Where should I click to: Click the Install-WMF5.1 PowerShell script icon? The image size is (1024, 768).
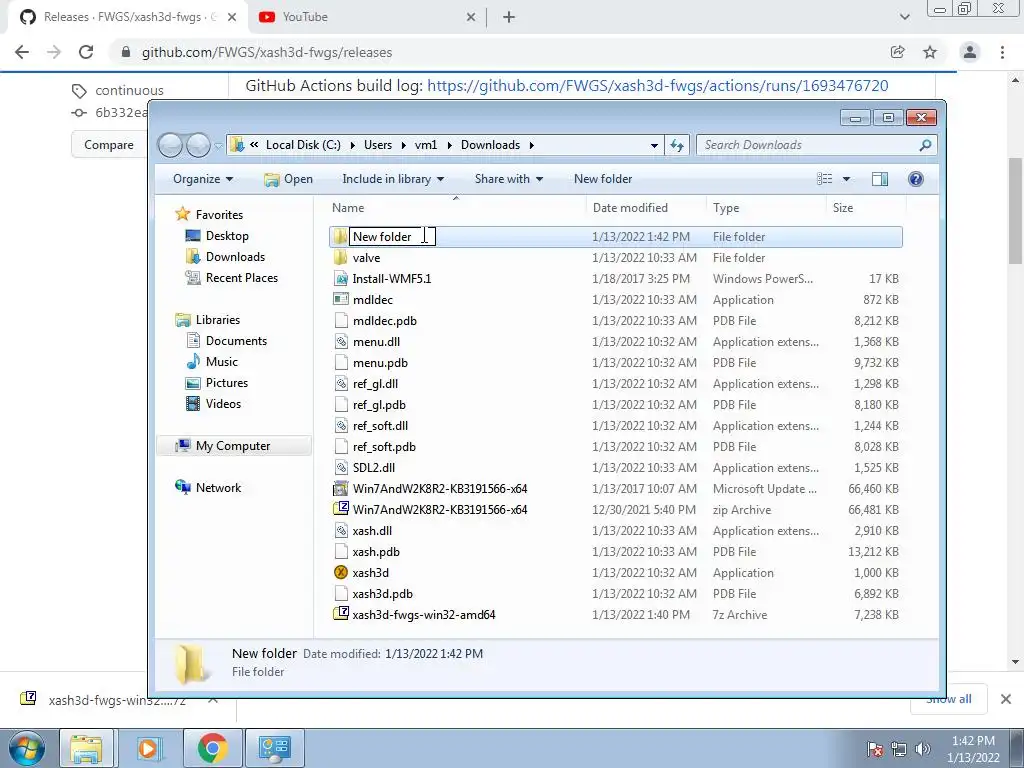pyautogui.click(x=341, y=279)
